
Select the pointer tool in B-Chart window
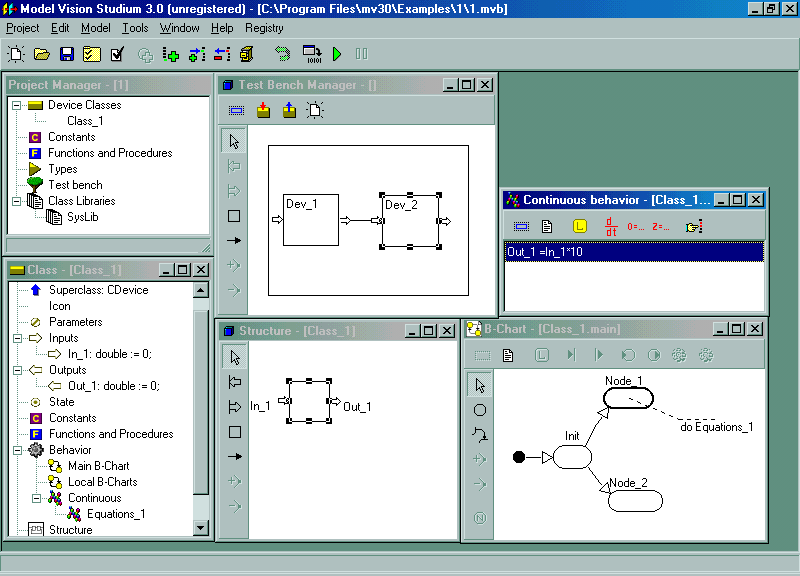tap(480, 385)
